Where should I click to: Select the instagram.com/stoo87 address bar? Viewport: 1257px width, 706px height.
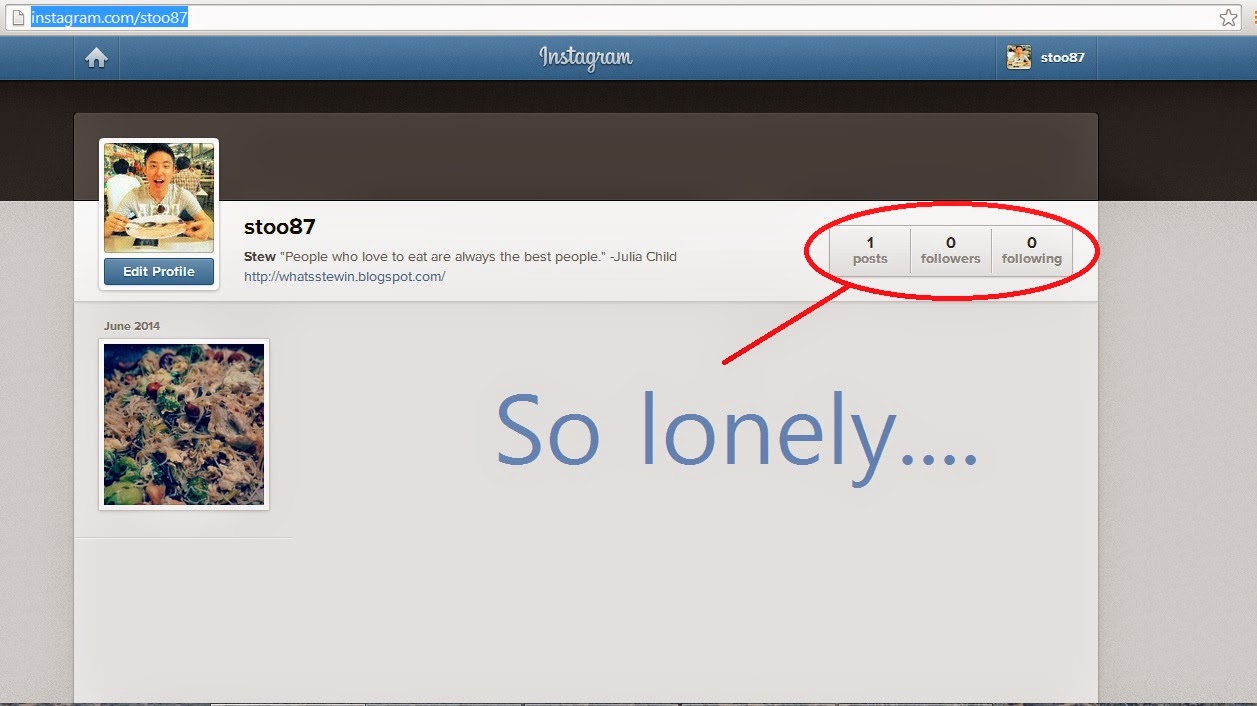[x=620, y=18]
